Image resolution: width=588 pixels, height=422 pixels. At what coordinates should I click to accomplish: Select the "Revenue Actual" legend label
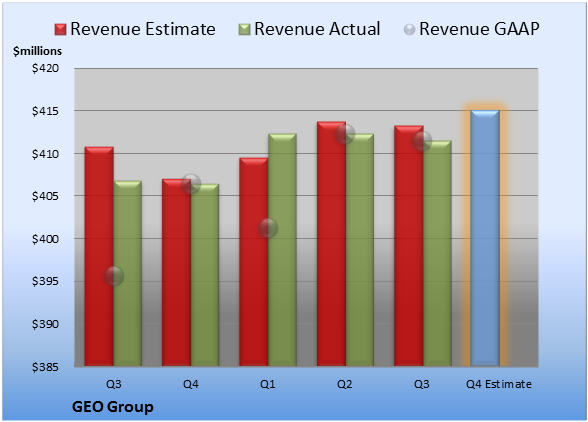click(x=317, y=29)
